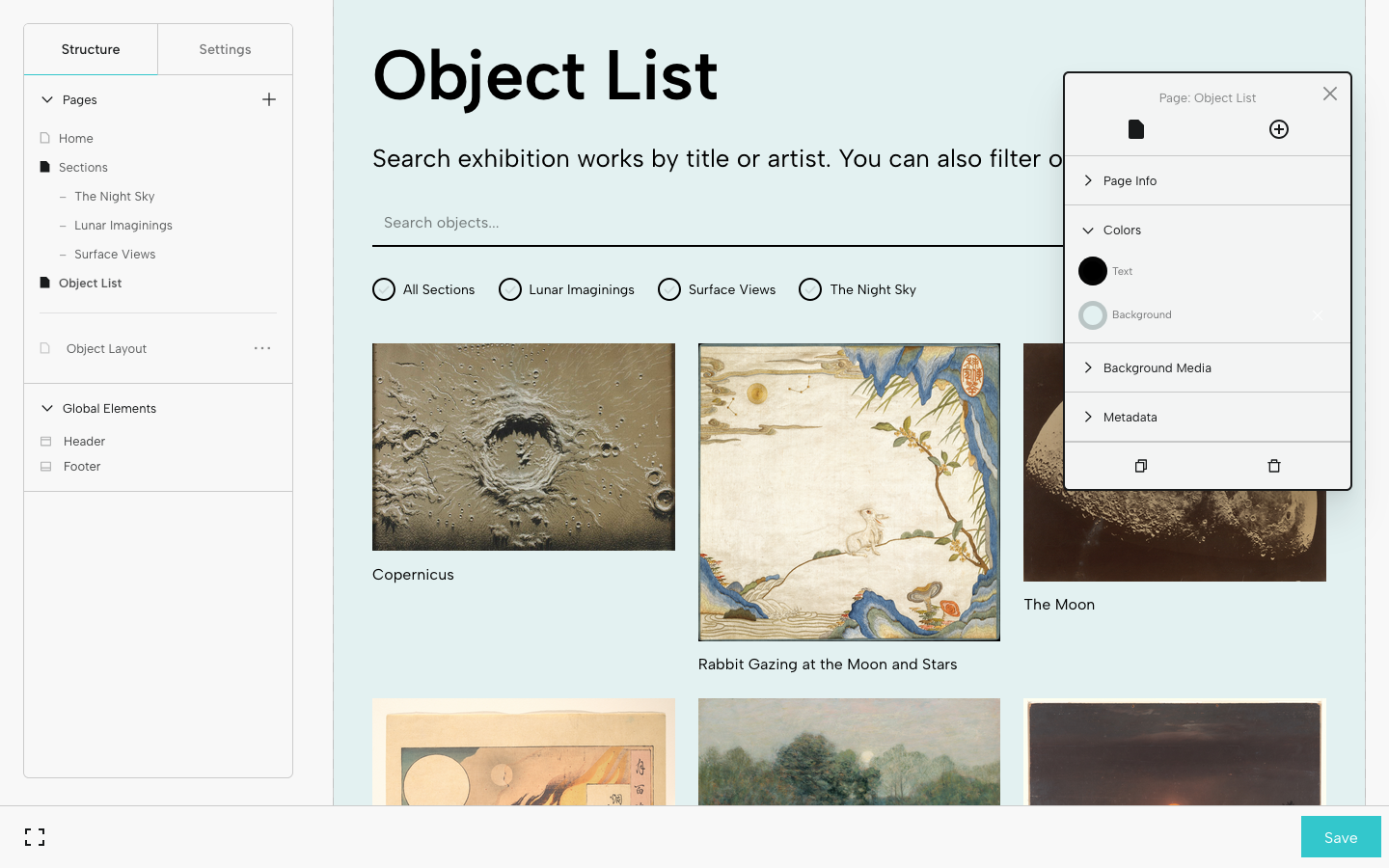
Task: Select the filled page icon in the popup
Action: coord(1136,129)
